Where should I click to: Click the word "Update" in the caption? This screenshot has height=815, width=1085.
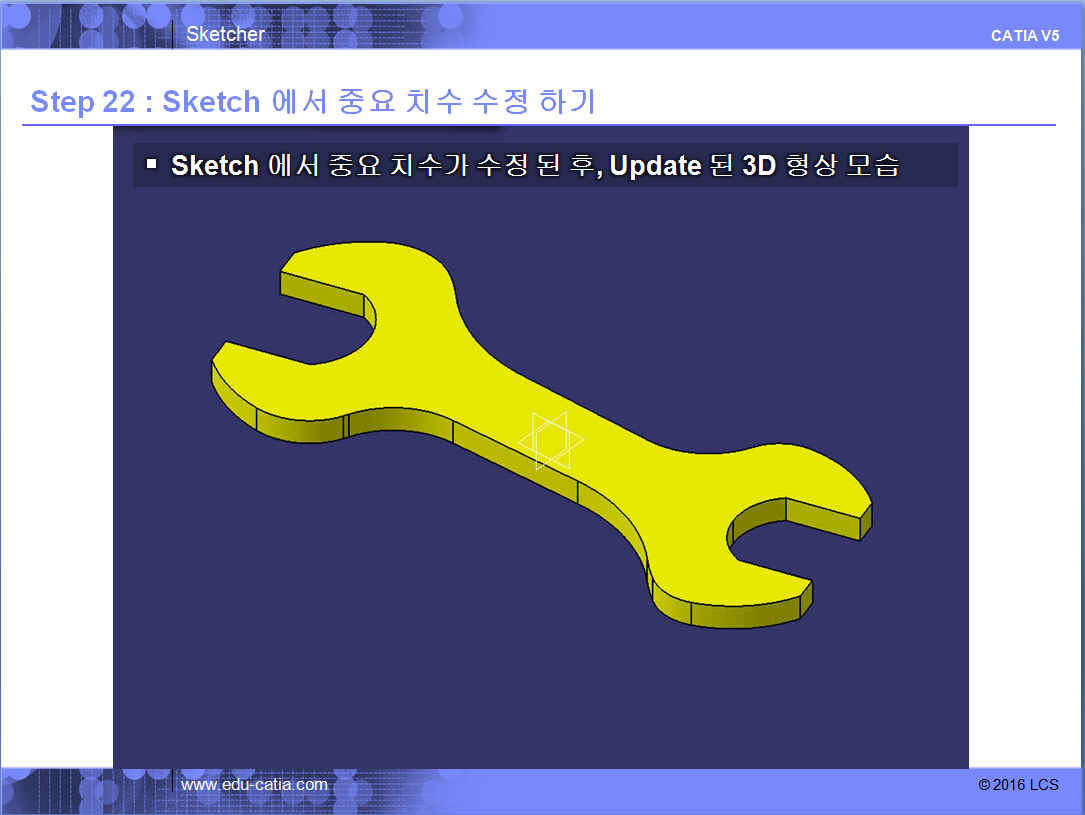coord(655,166)
